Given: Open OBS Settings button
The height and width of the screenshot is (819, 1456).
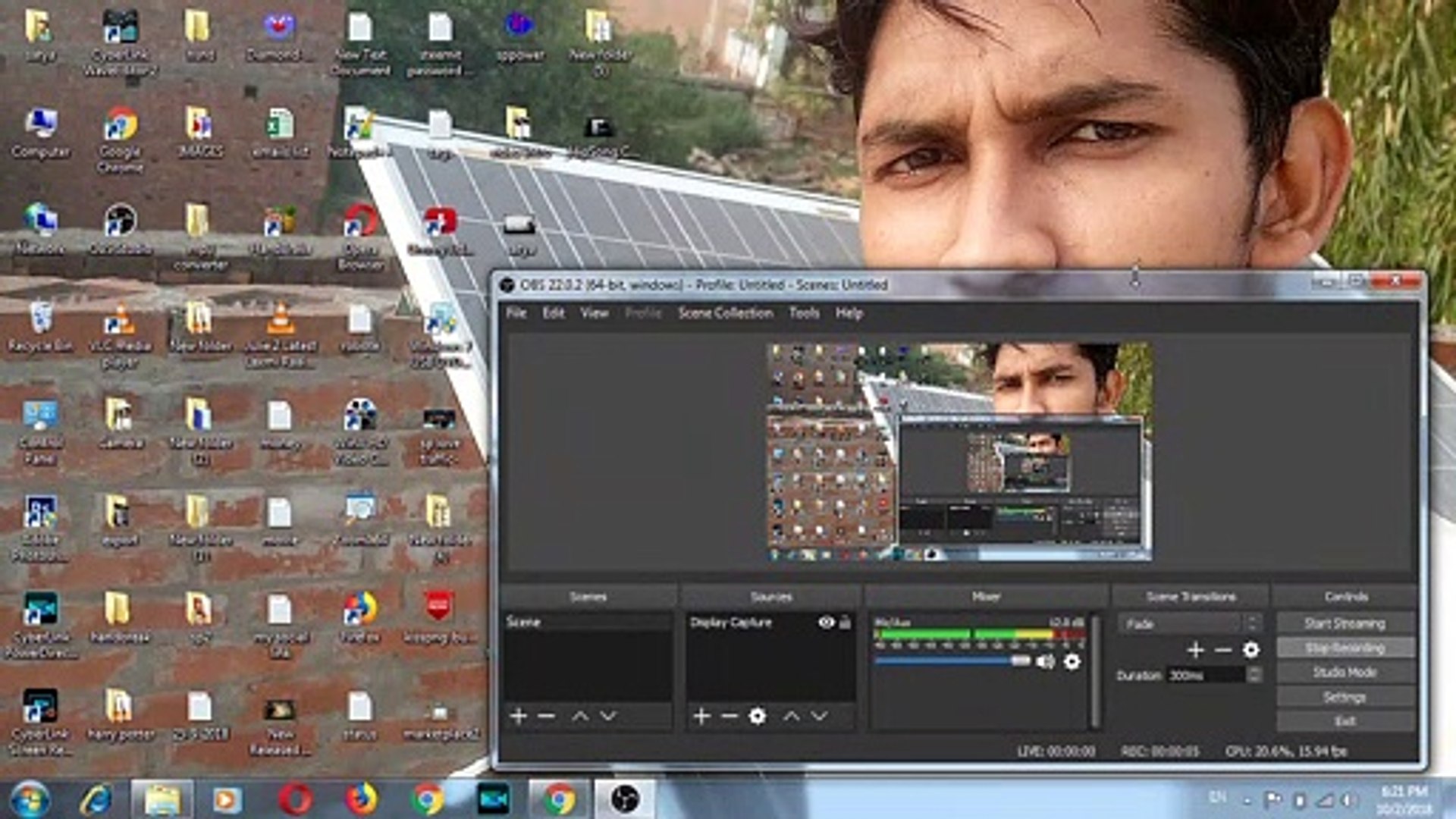Looking at the screenshot, I should 1345,697.
